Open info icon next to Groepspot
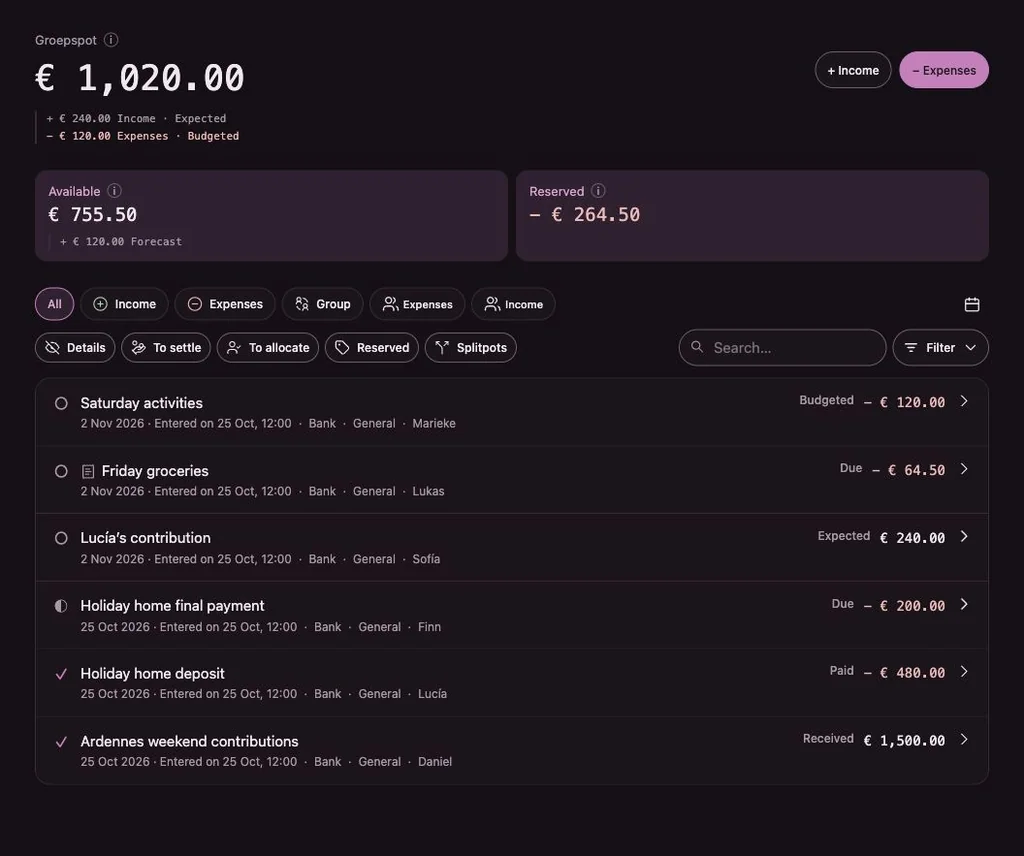Viewport: 1024px width, 856px height. coord(111,40)
